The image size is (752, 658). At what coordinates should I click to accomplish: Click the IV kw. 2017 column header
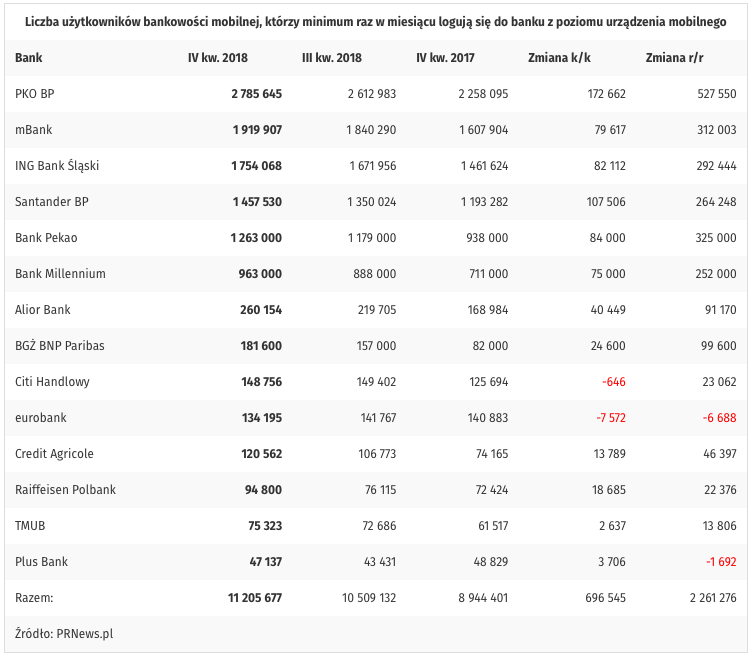[x=445, y=57]
